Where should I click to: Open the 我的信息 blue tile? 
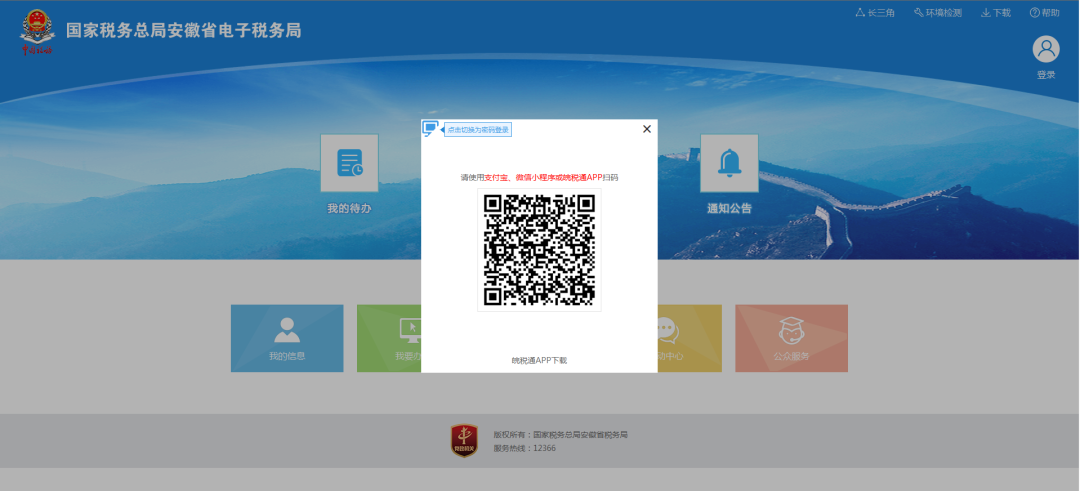pos(287,338)
